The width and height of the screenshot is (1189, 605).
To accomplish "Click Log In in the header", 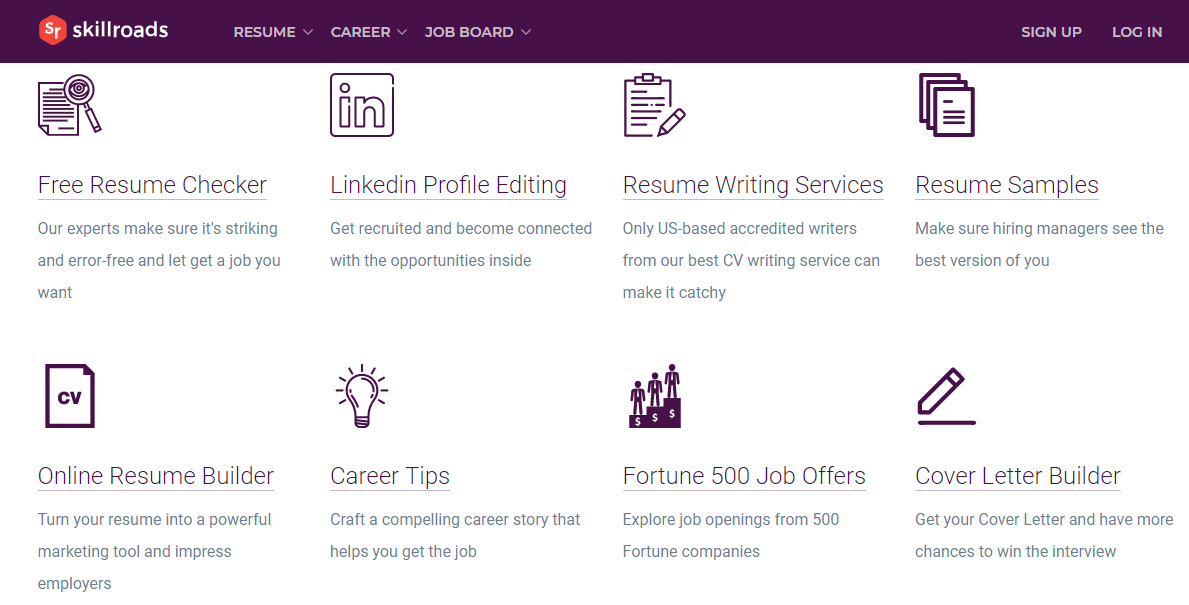I will pos(1137,32).
